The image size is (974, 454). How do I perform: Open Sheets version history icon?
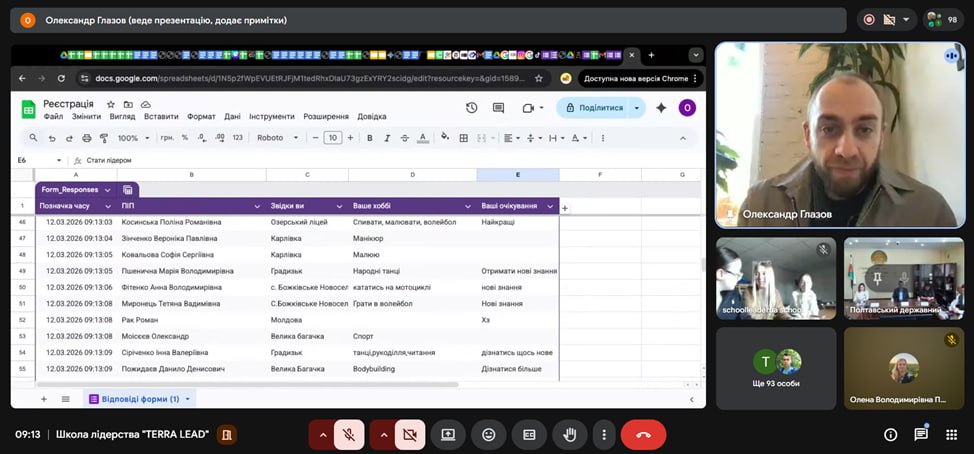point(469,108)
